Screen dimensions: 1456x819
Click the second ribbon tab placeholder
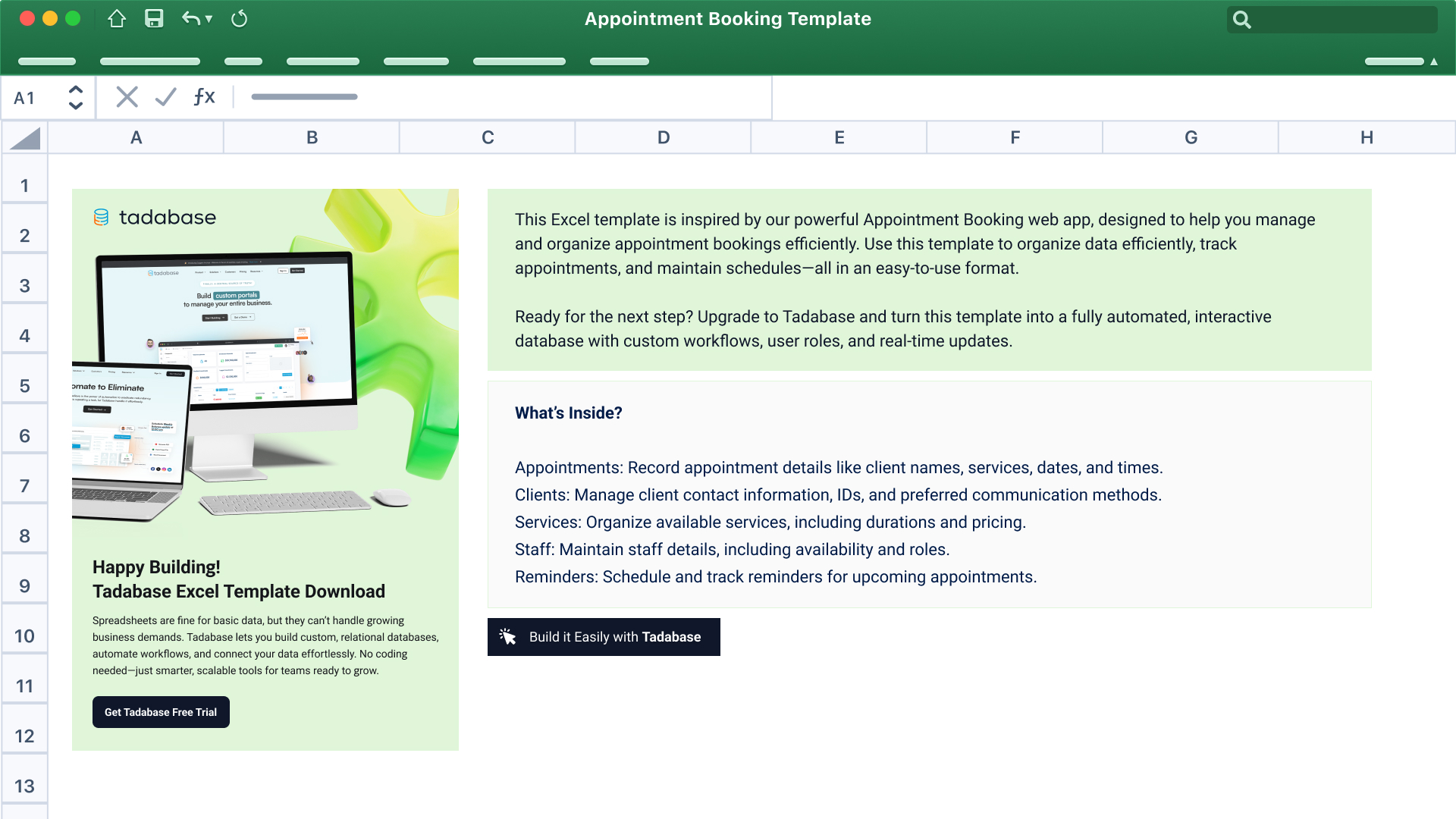[150, 61]
